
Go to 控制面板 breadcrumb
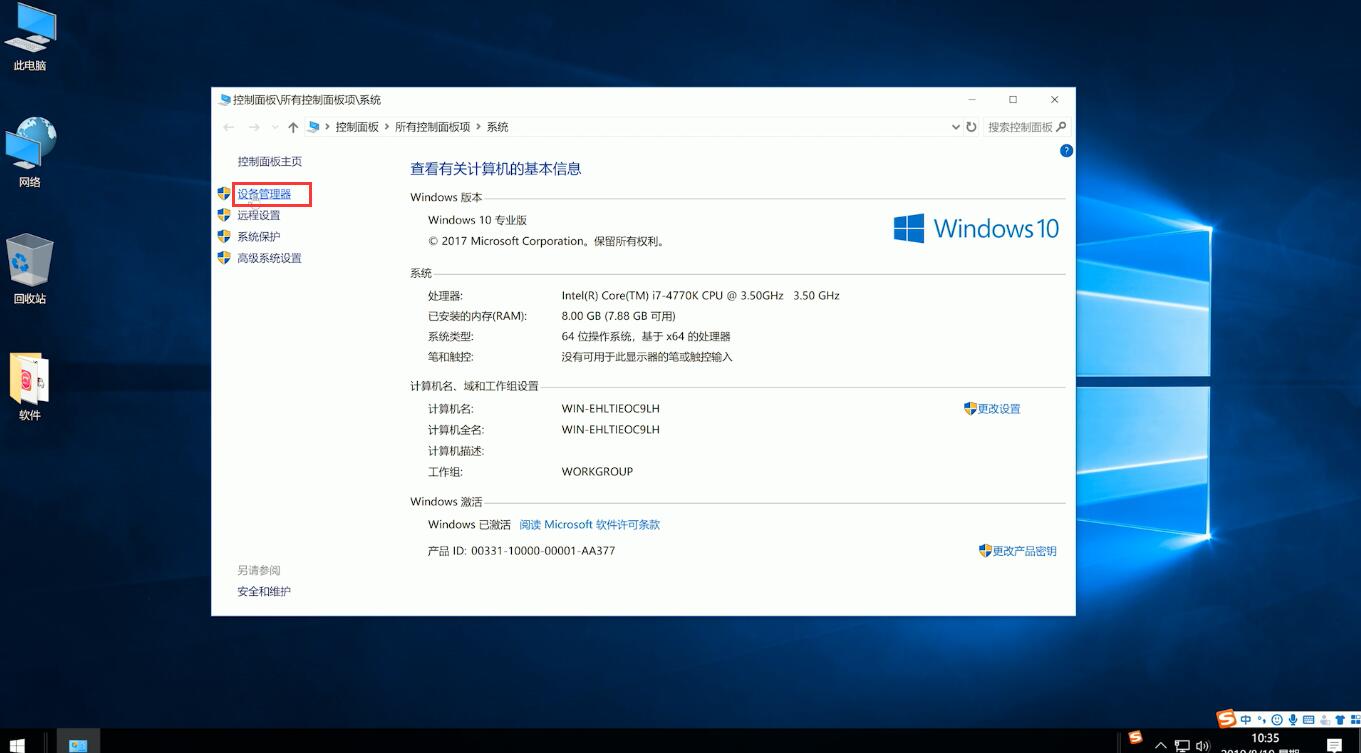pos(357,127)
